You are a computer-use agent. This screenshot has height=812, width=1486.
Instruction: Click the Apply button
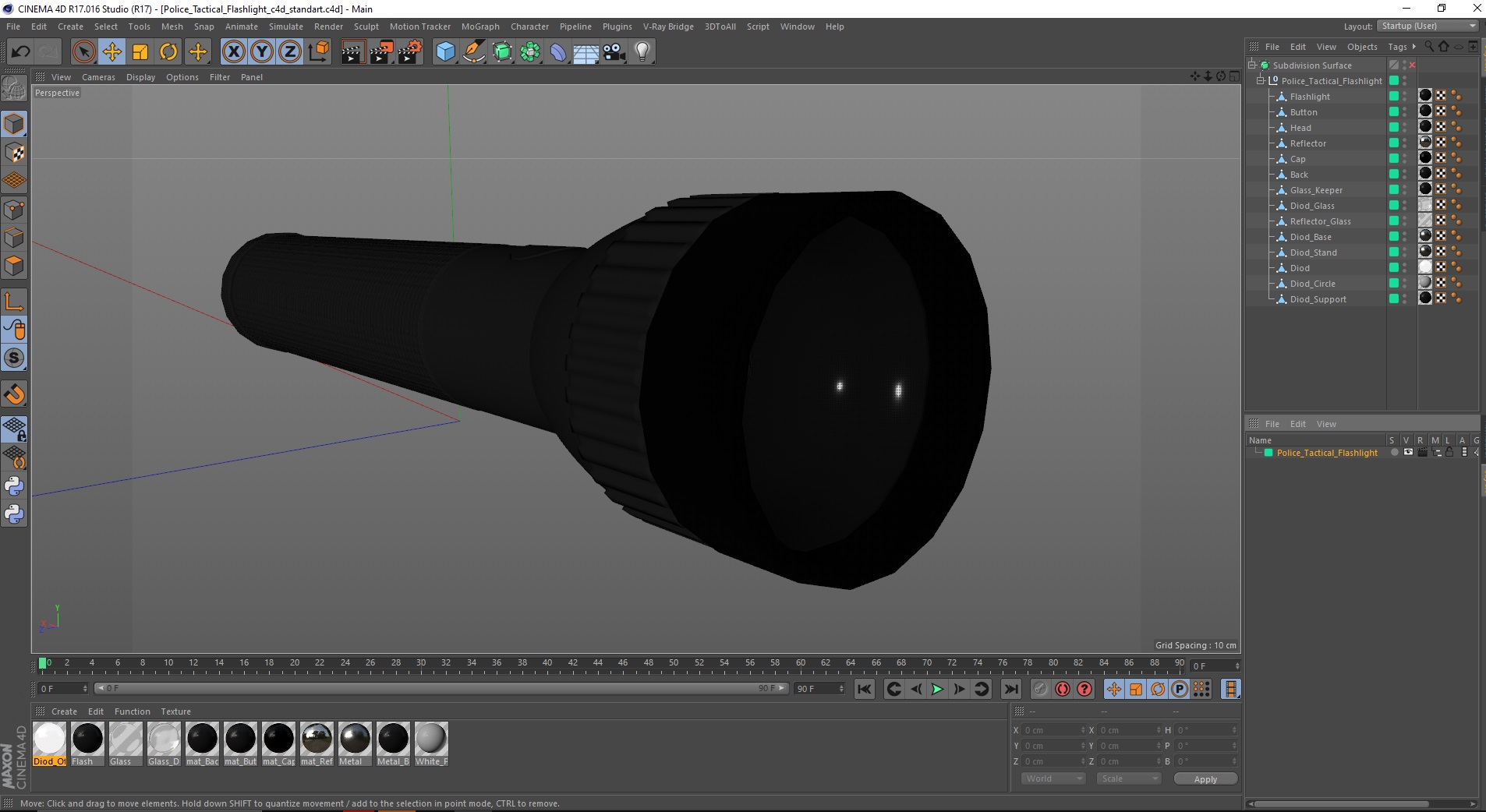coord(1205,779)
